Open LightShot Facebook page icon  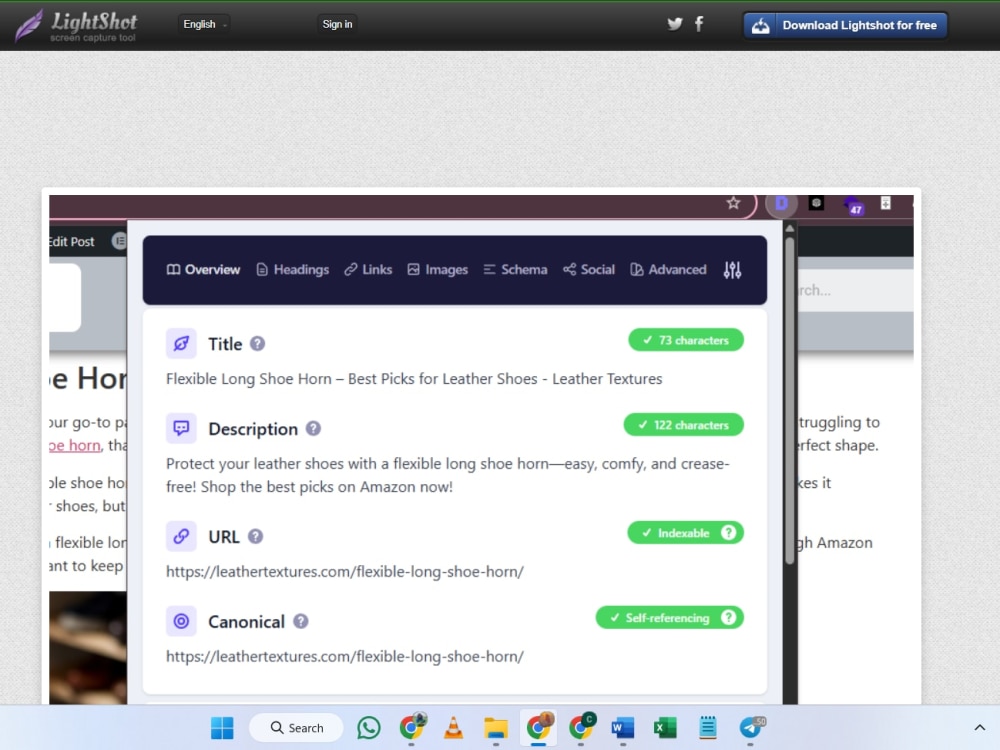pos(699,24)
